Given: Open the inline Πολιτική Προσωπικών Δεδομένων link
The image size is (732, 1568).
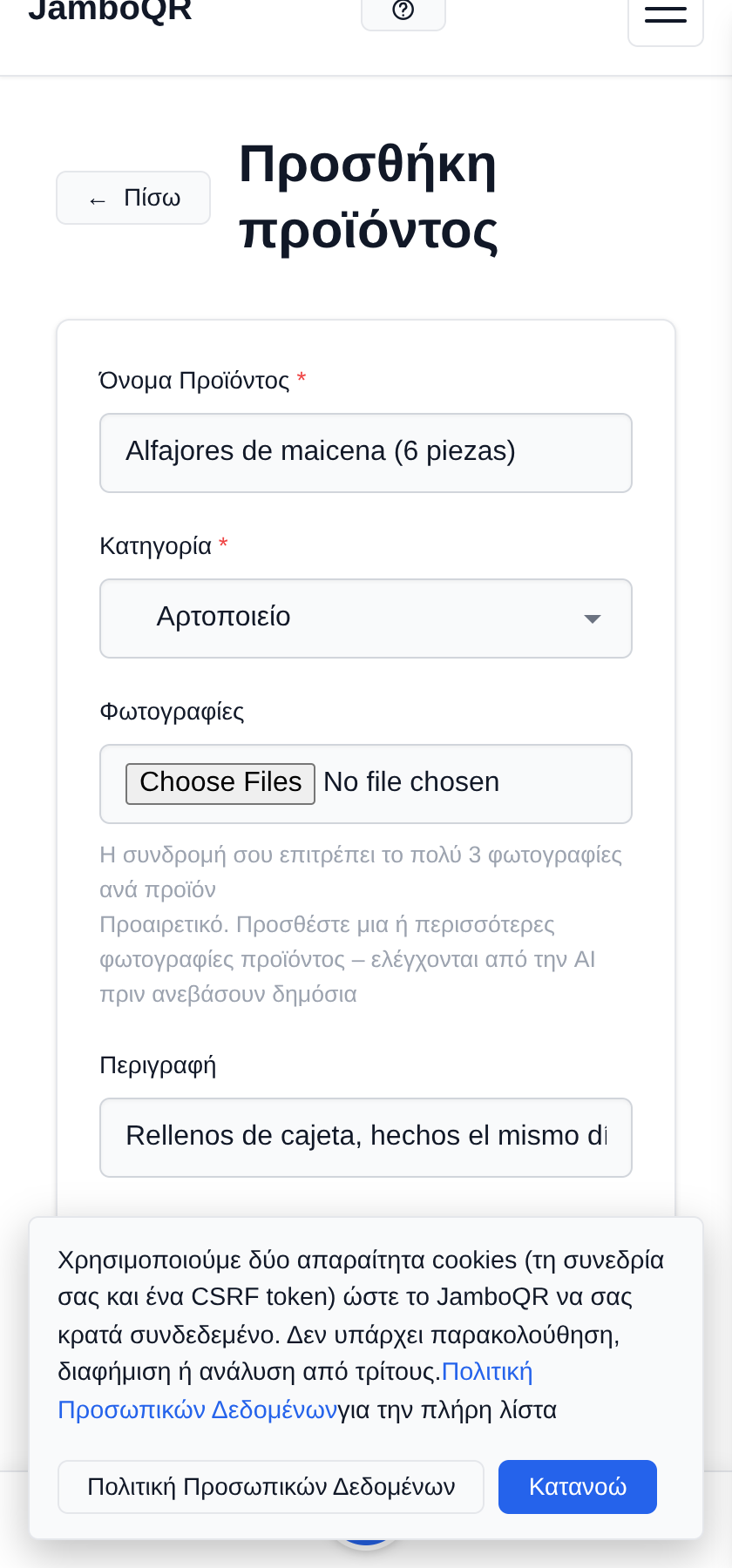Looking at the screenshot, I should [295, 1391].
